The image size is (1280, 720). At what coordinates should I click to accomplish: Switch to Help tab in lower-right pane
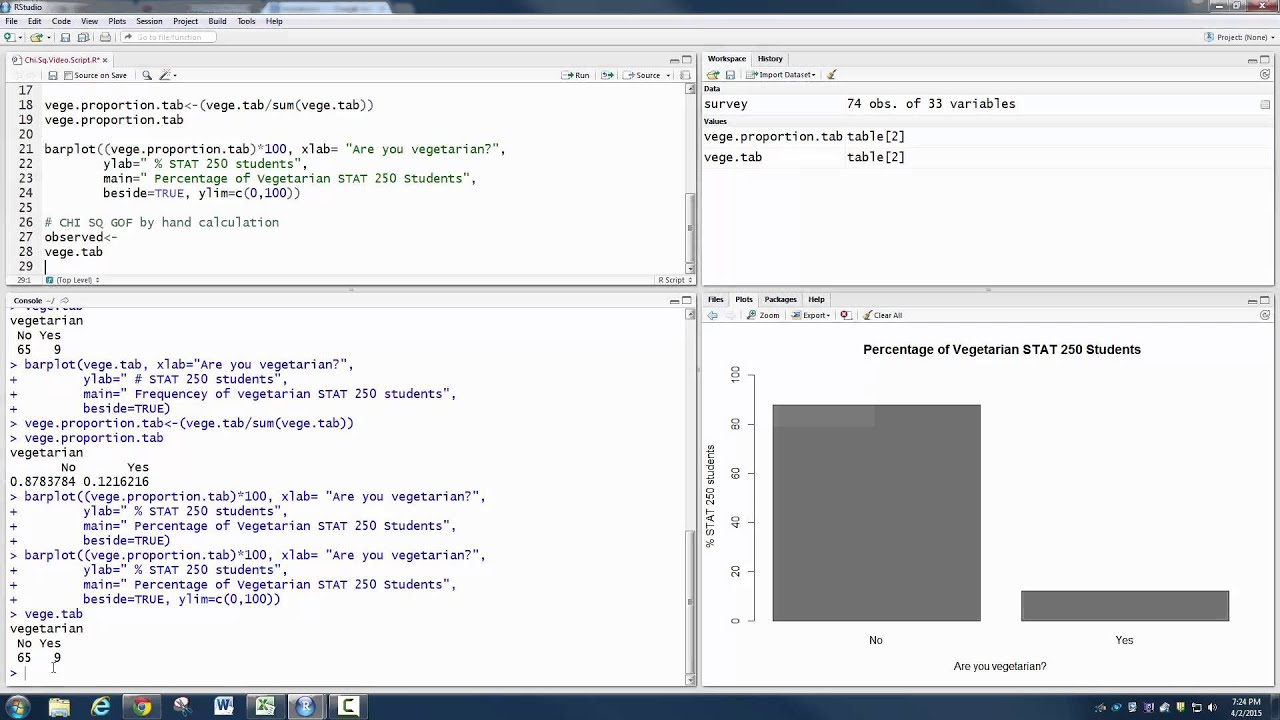coord(816,299)
